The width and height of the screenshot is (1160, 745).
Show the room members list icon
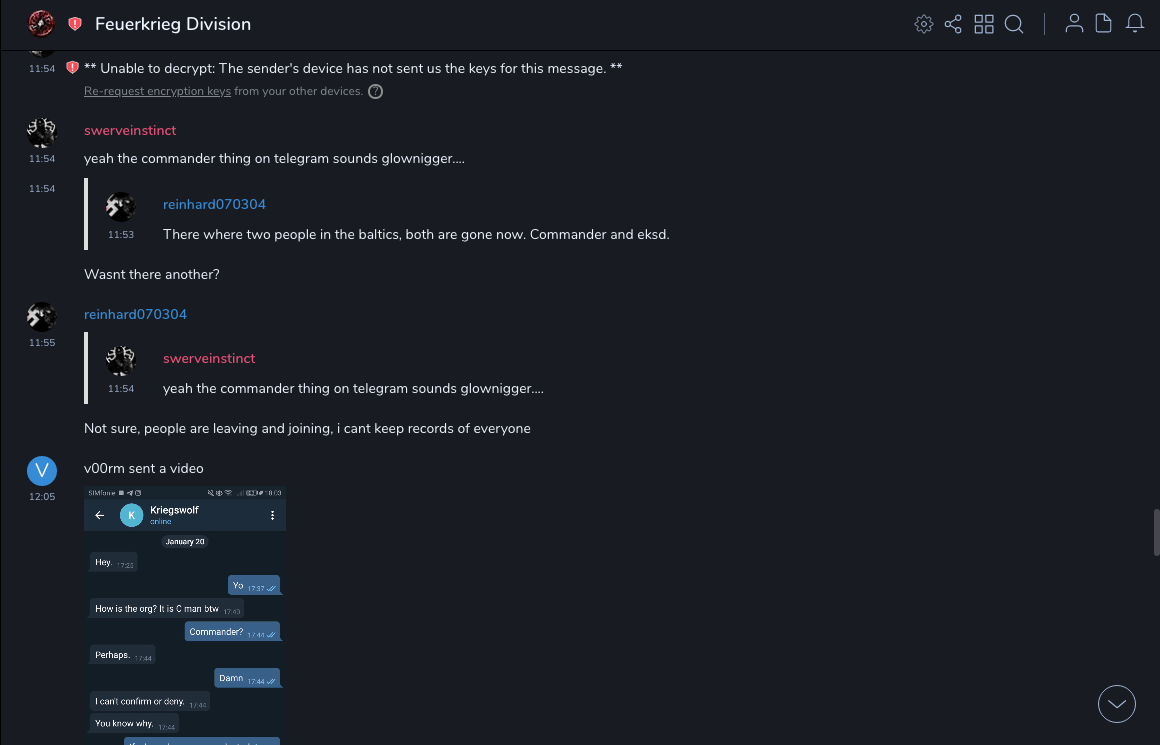point(1074,24)
